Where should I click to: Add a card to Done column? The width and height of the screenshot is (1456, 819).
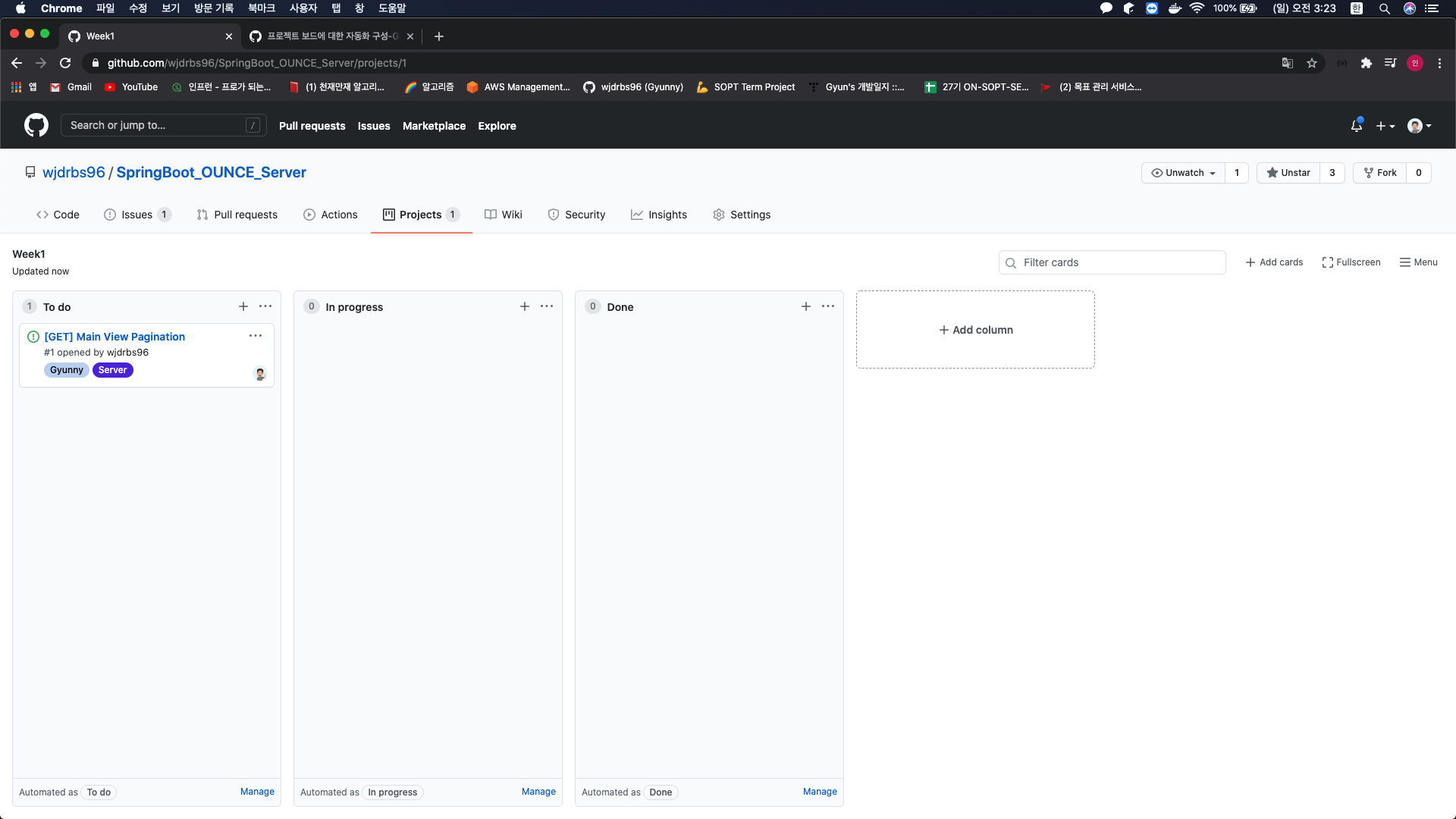coord(805,306)
